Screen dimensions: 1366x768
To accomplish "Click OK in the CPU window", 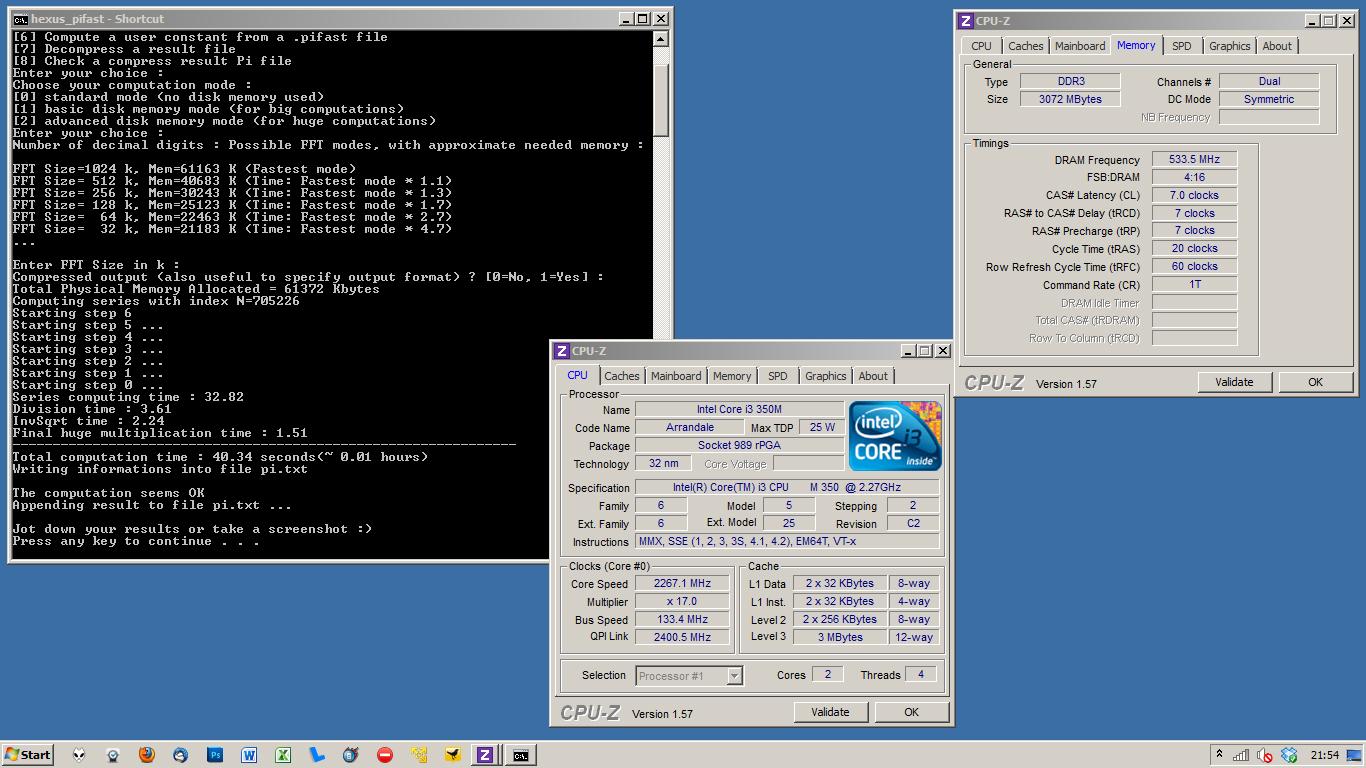I will click(x=911, y=712).
